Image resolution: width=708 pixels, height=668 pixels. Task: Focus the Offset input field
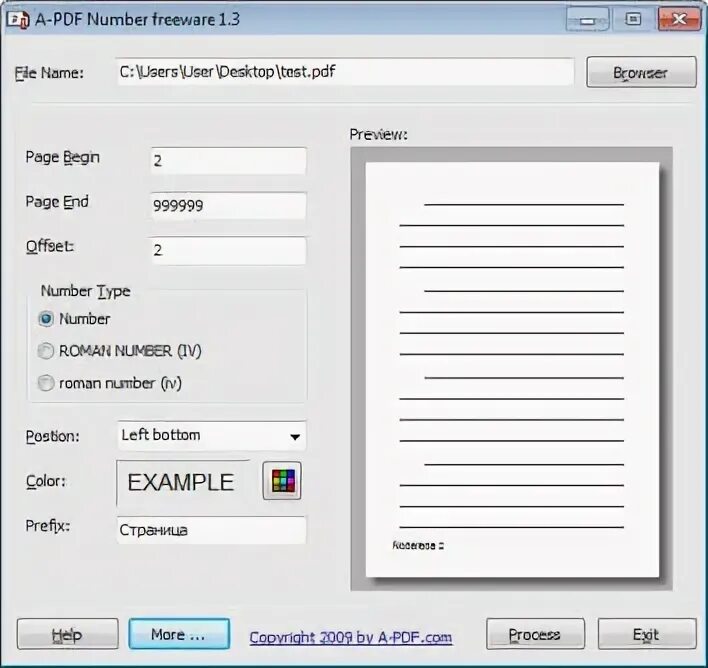pos(228,250)
